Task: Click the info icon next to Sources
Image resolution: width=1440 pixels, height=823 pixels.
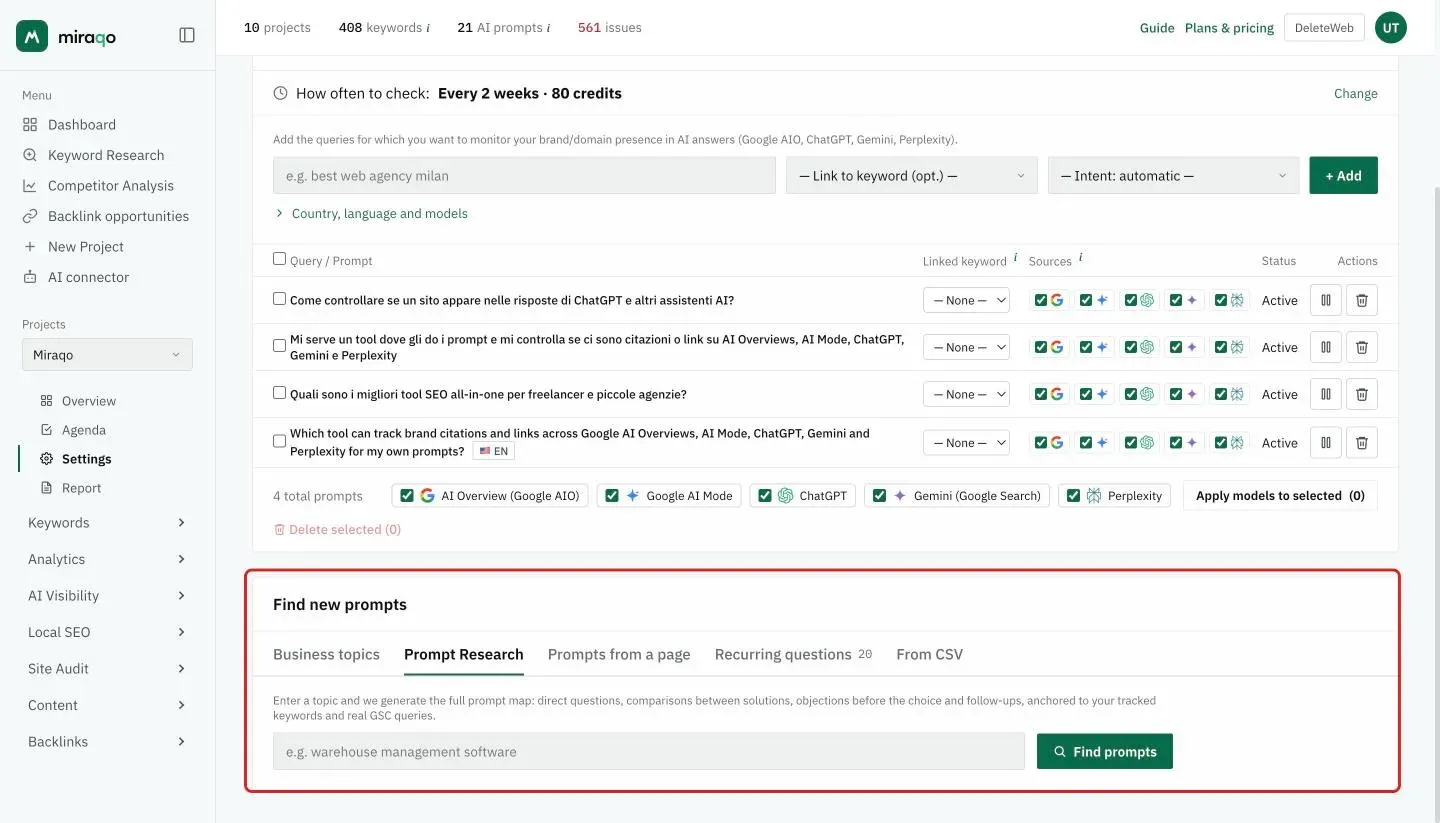Action: click(x=1081, y=258)
